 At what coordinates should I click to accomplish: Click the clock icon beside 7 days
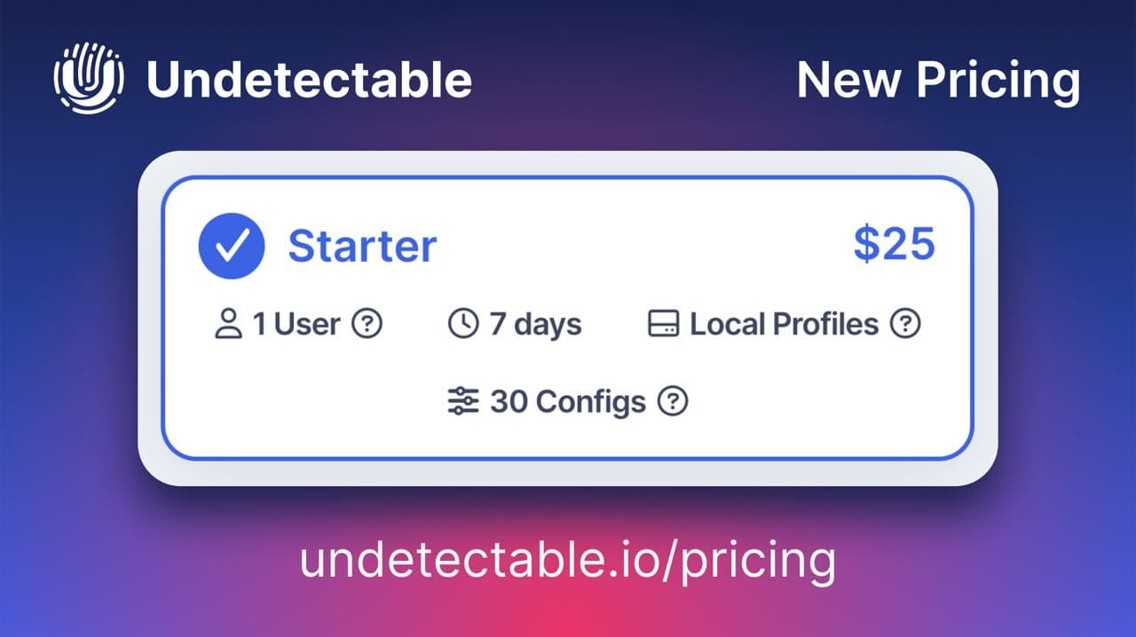point(464,323)
